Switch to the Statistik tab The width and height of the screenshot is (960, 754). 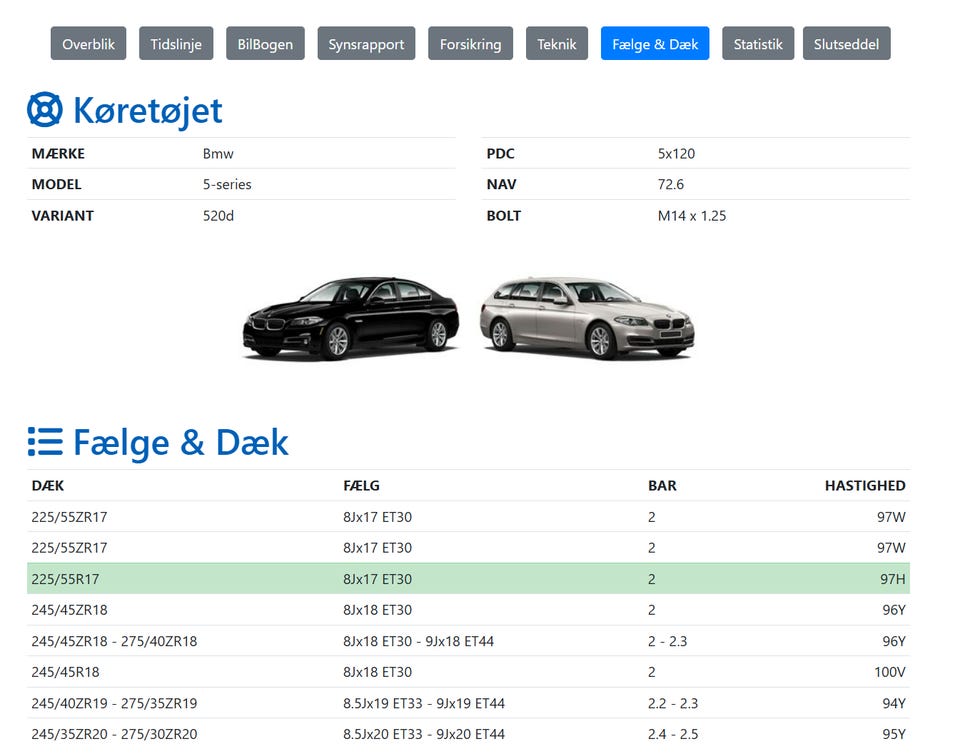pyautogui.click(x=758, y=43)
